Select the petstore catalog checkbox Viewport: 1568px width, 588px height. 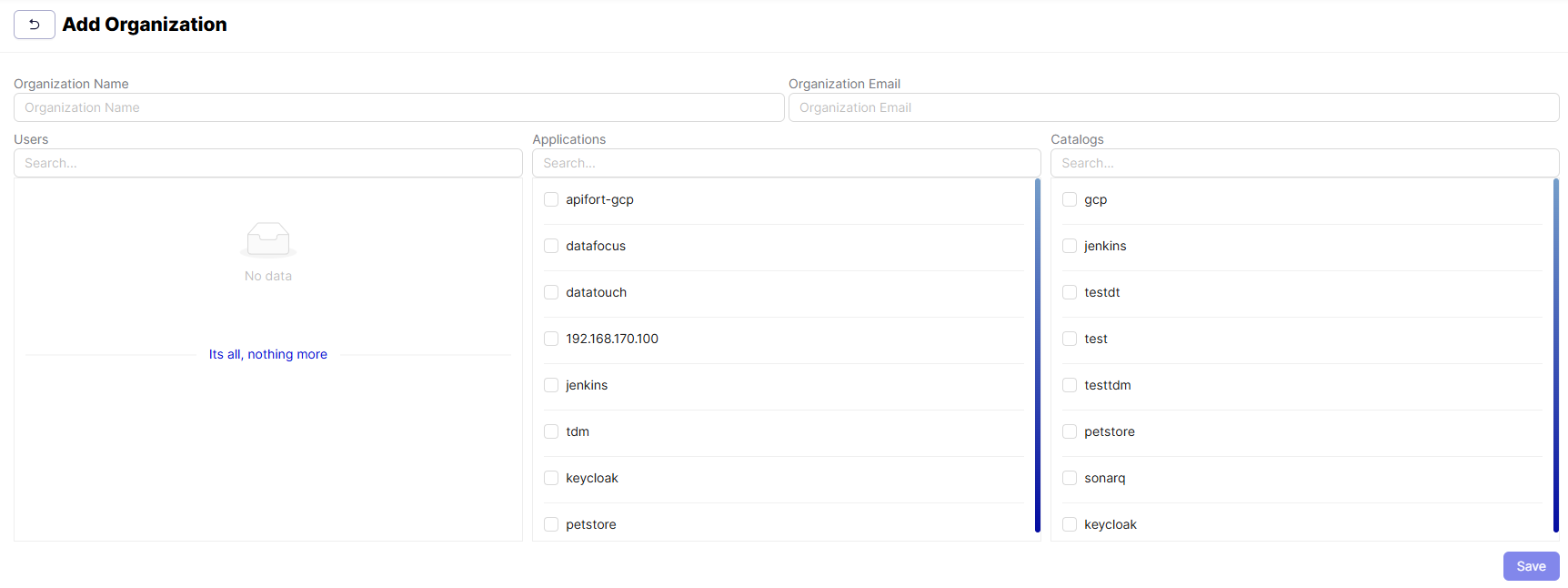point(1070,431)
